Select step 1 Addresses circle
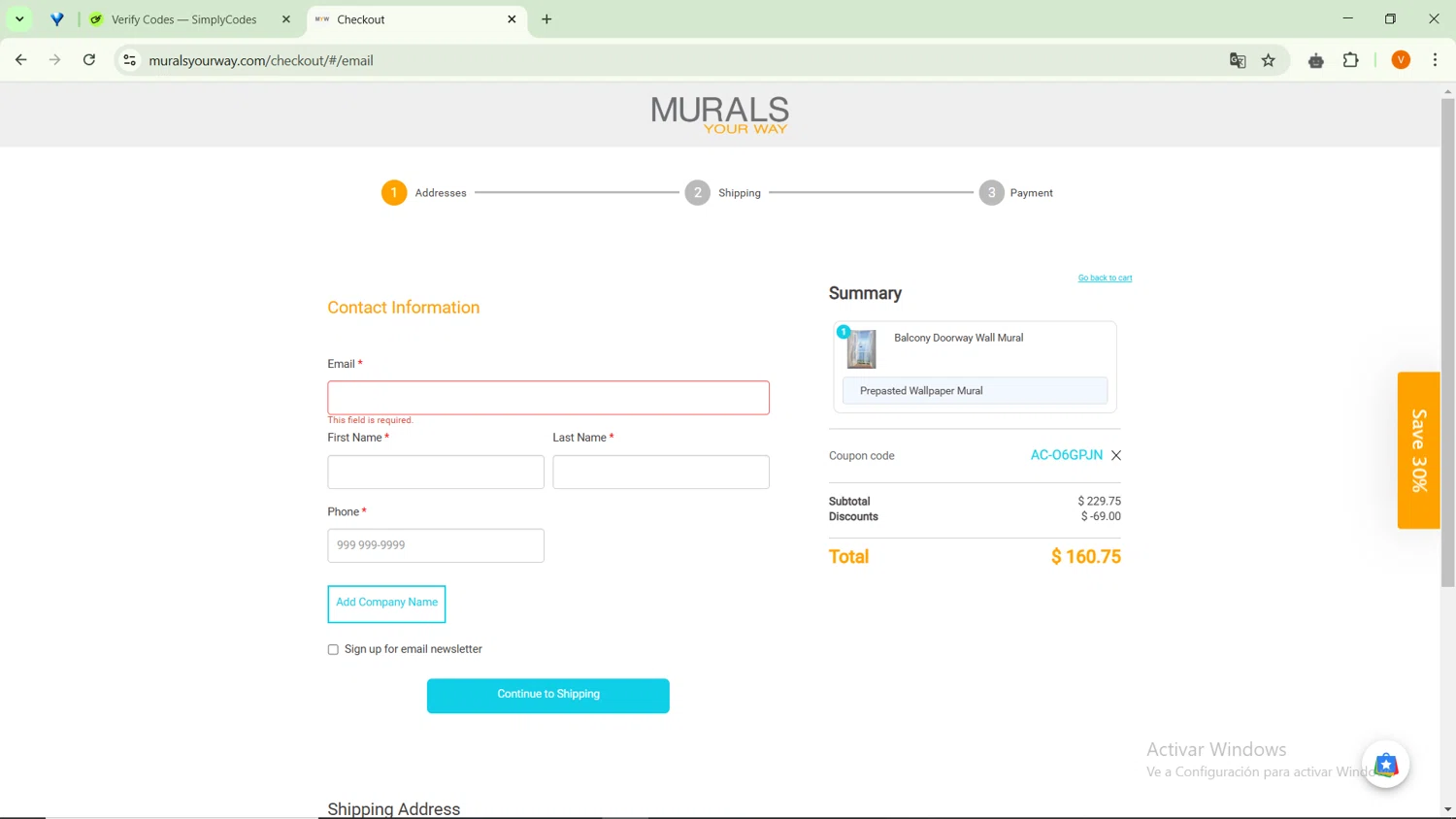 click(394, 193)
